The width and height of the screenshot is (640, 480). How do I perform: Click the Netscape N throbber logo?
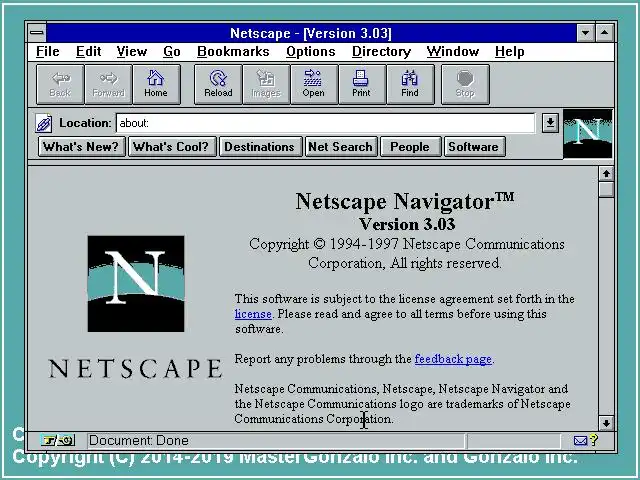point(587,133)
